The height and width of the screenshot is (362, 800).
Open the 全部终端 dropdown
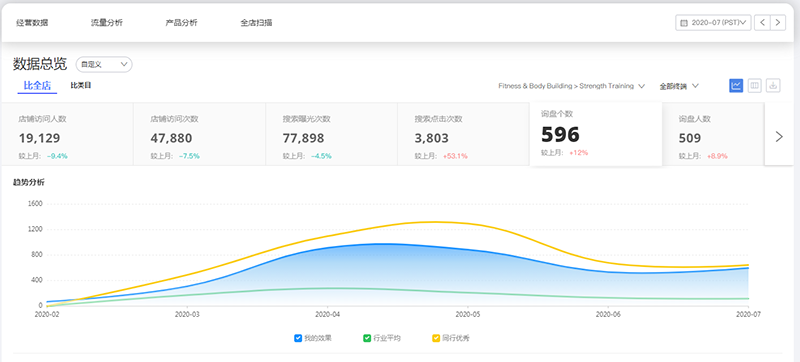[x=679, y=86]
